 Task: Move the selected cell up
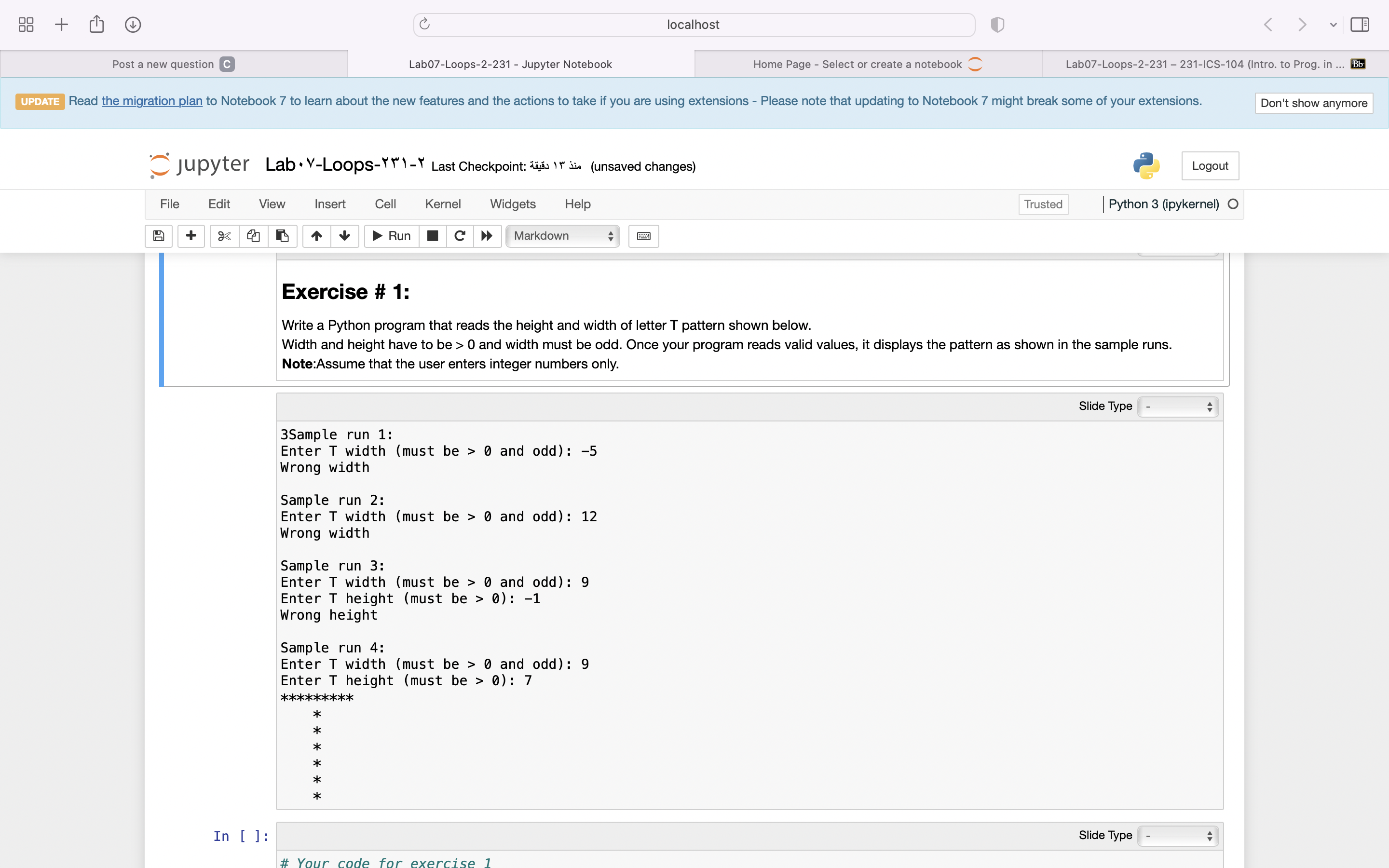point(316,236)
